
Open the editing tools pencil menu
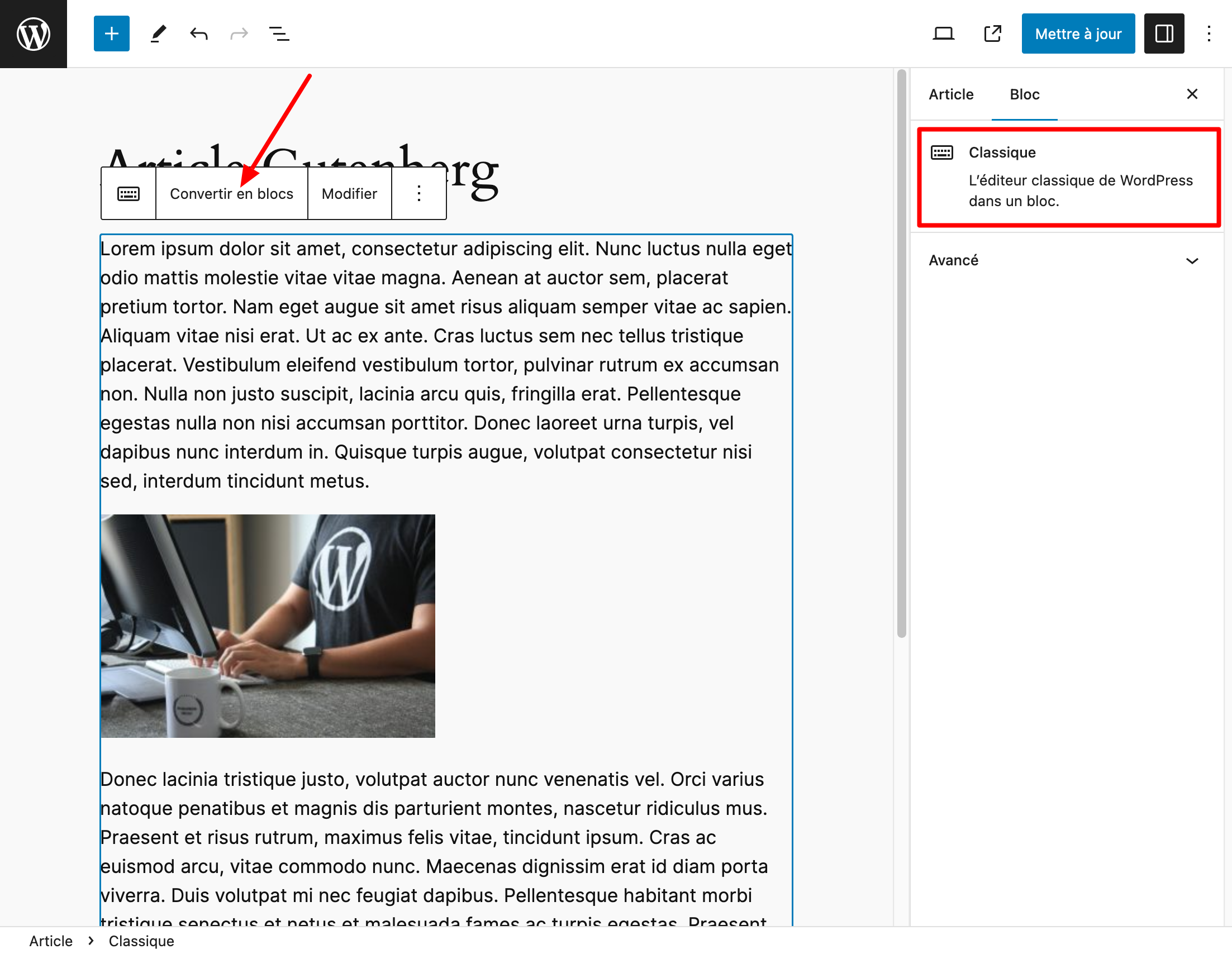point(158,34)
